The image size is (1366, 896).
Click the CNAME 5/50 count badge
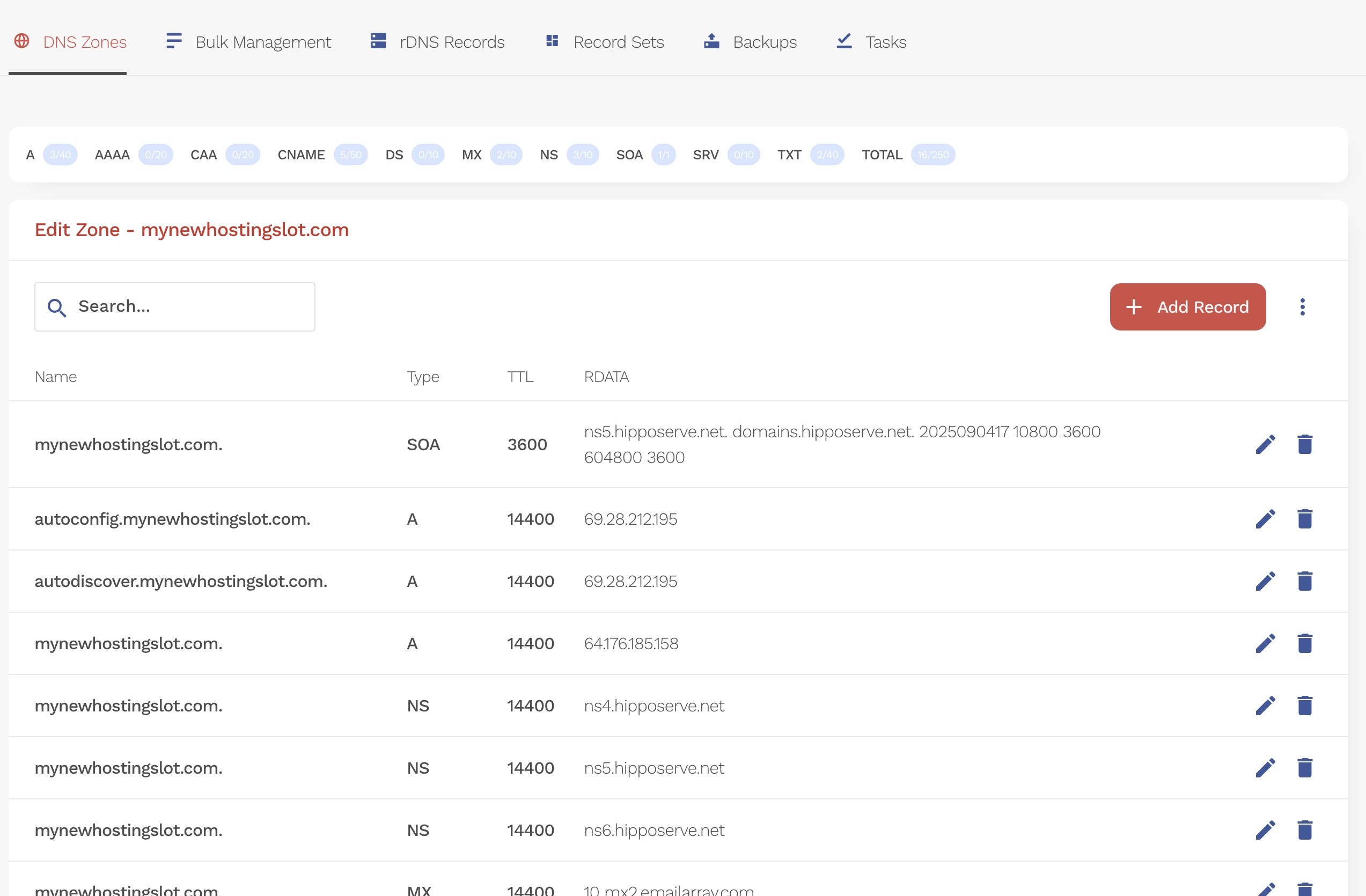tap(350, 155)
